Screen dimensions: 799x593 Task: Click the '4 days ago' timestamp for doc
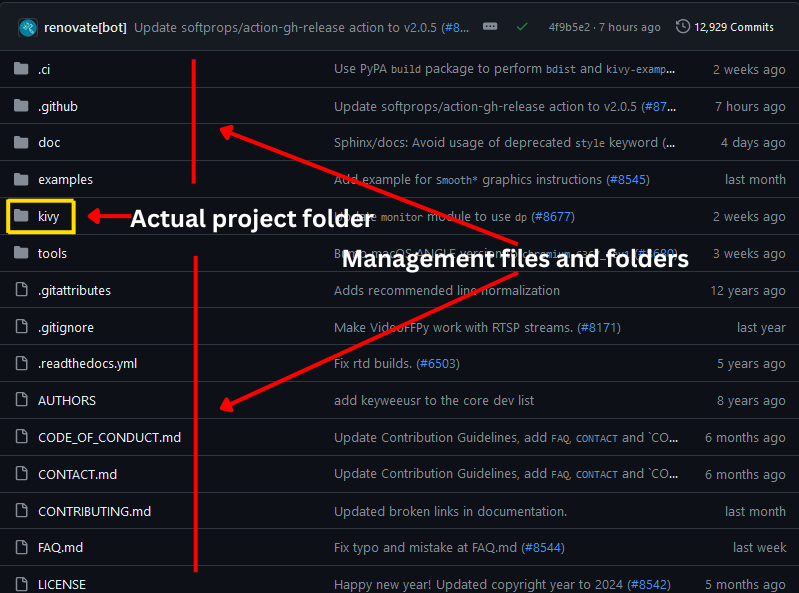click(x=753, y=143)
